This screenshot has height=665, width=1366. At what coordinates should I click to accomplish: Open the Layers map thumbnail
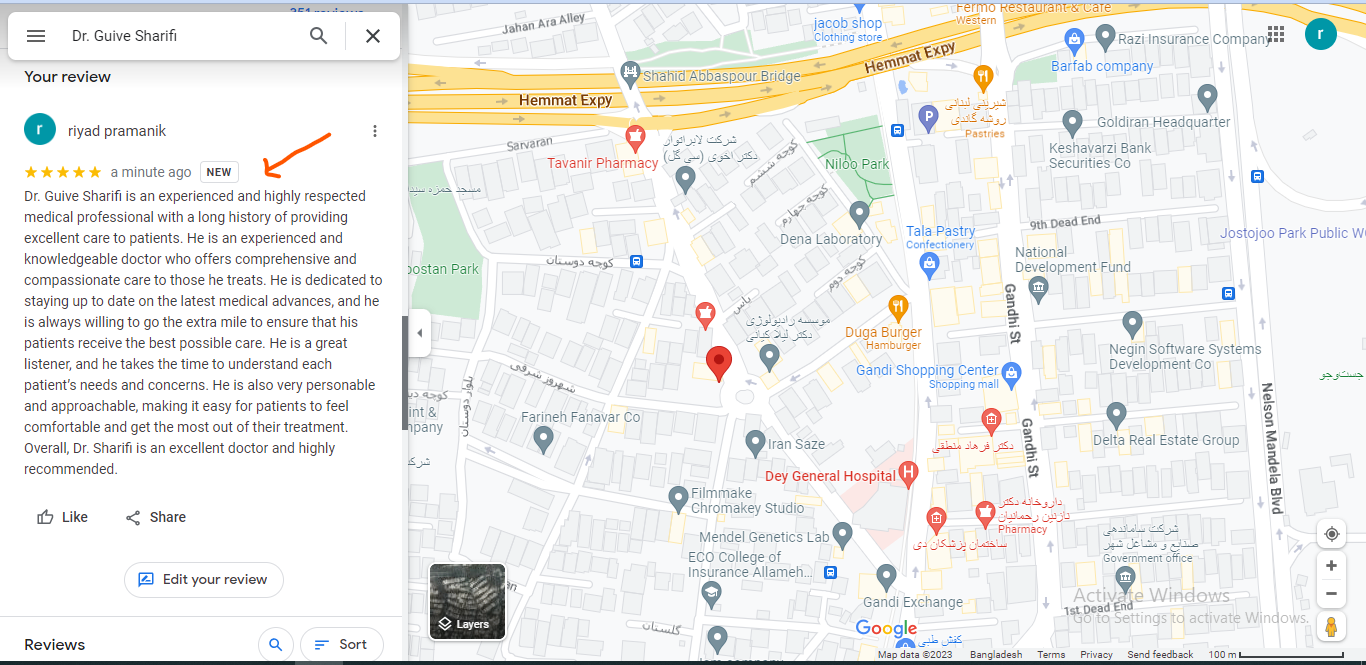point(467,601)
